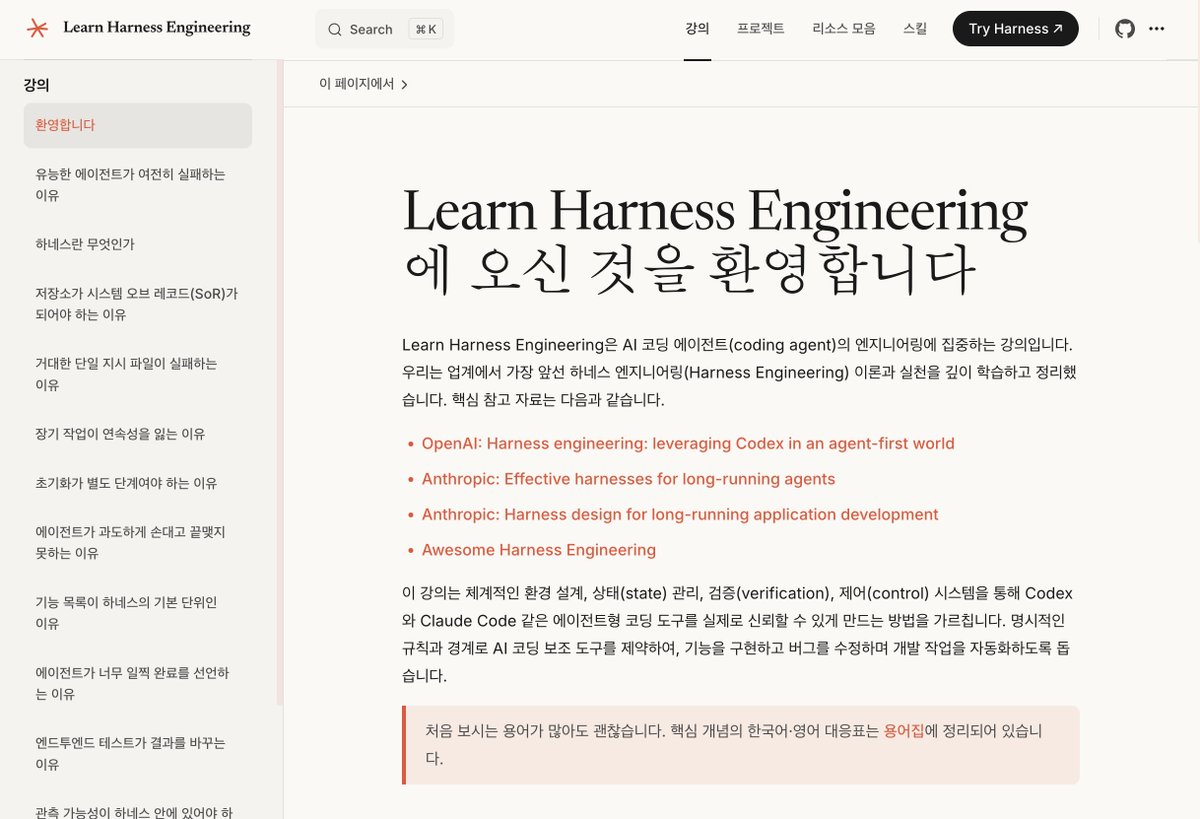Image resolution: width=1200 pixels, height=819 pixels.
Task: Switch to the 강의 tab
Action: (697, 29)
